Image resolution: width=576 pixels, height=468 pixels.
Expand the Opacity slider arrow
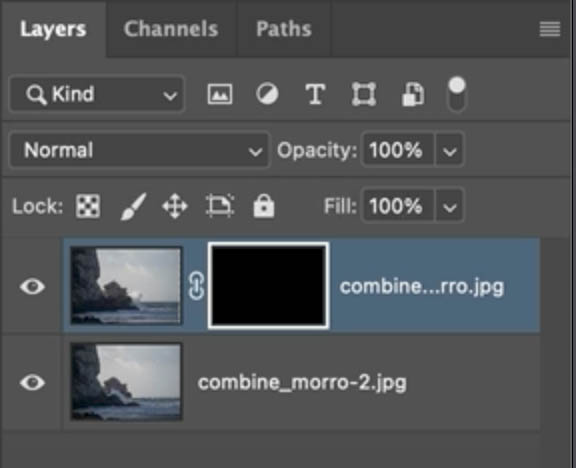[449, 150]
